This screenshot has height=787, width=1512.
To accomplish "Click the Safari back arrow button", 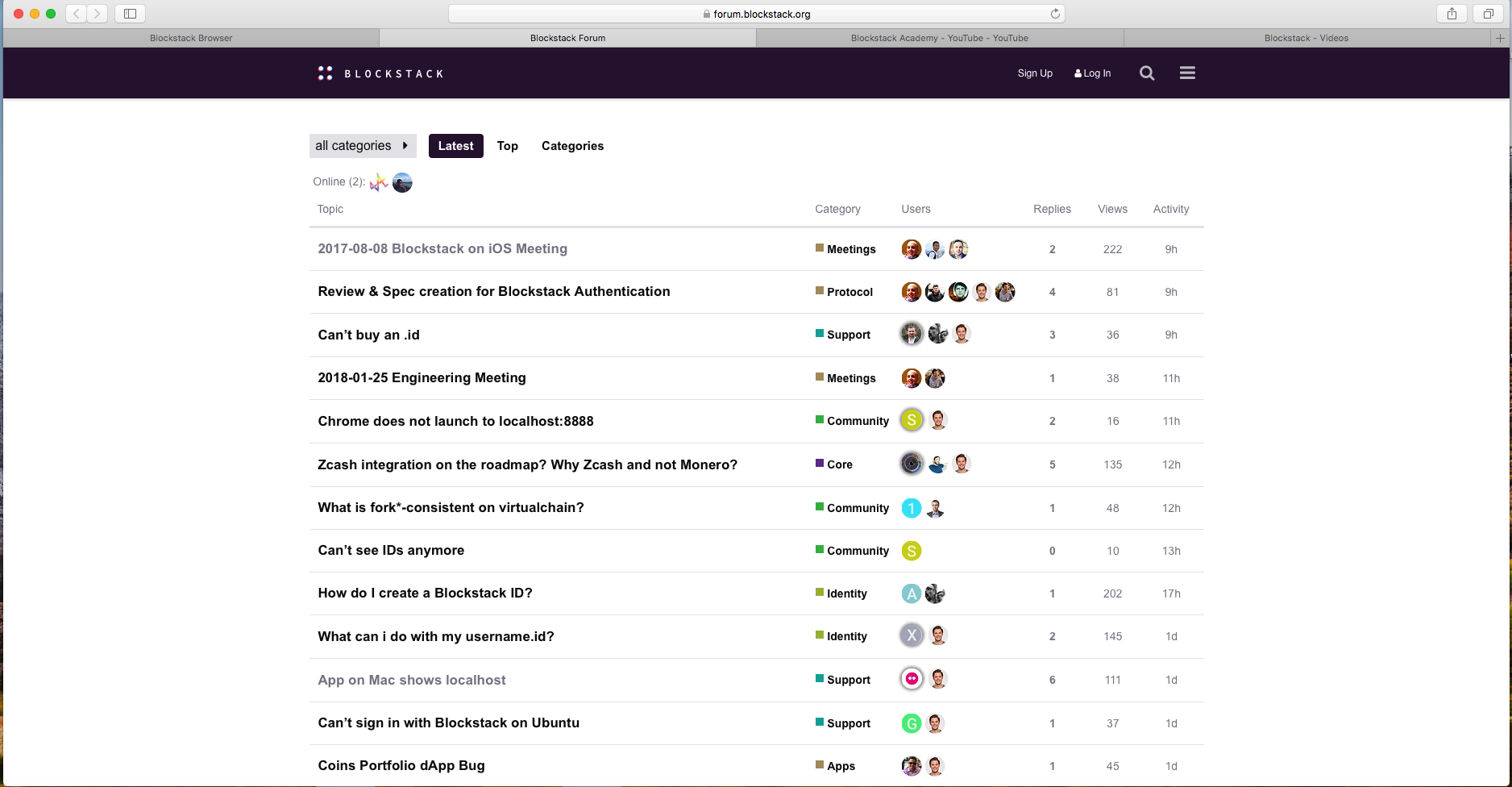I will click(77, 14).
